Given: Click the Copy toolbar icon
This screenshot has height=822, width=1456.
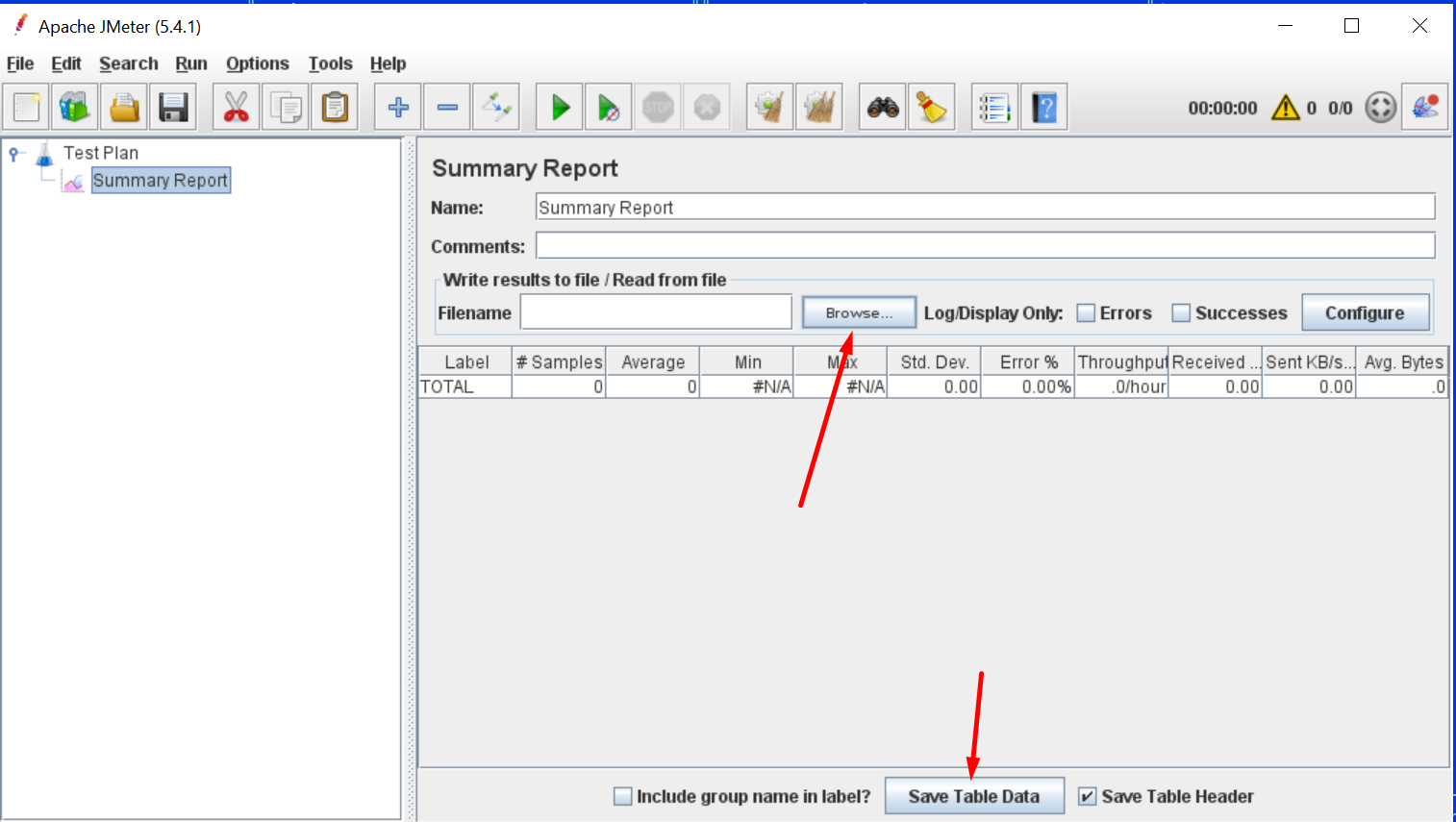Looking at the screenshot, I should pos(286,107).
